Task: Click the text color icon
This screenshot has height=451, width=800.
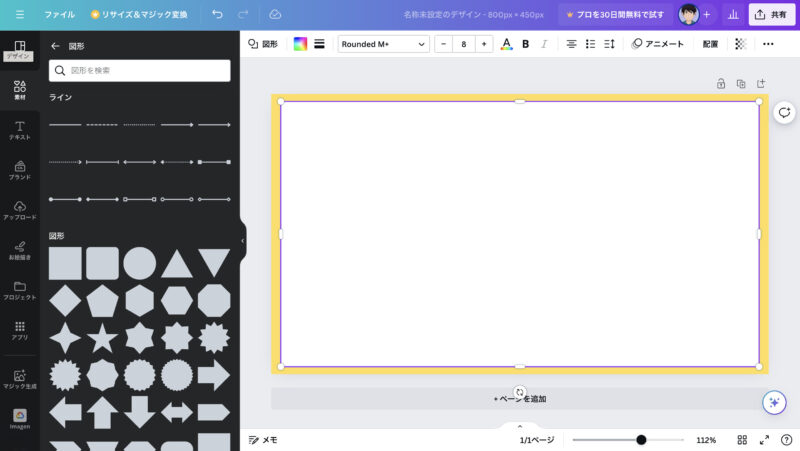Action: tap(506, 44)
